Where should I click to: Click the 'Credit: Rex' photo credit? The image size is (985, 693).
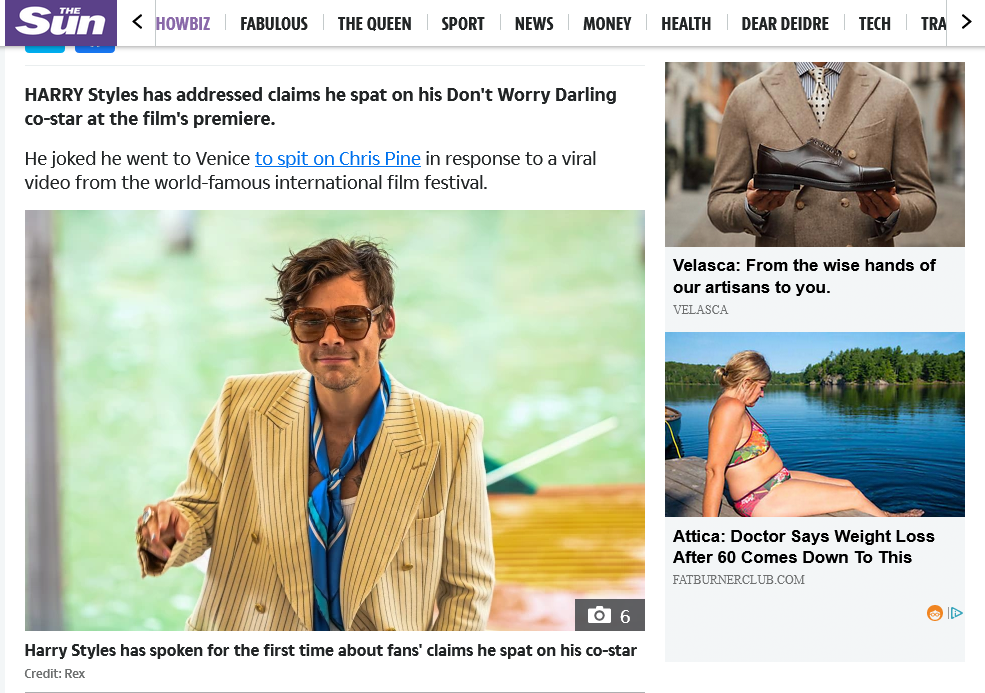pos(55,674)
